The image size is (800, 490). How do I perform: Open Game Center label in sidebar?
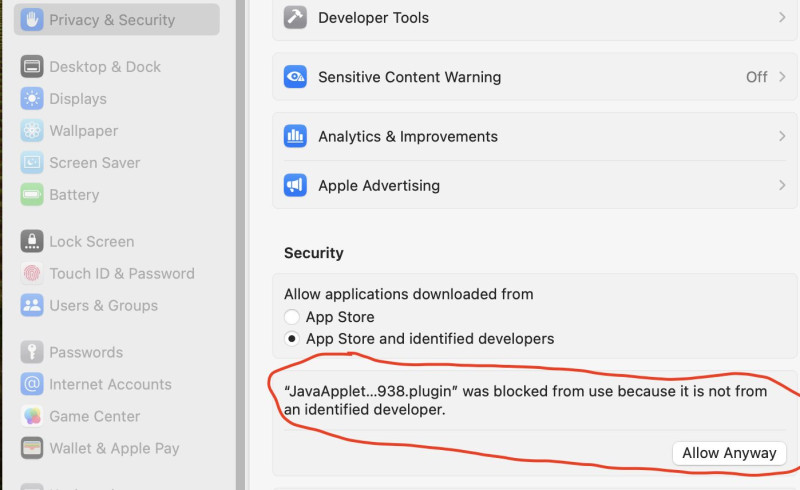(x=94, y=416)
